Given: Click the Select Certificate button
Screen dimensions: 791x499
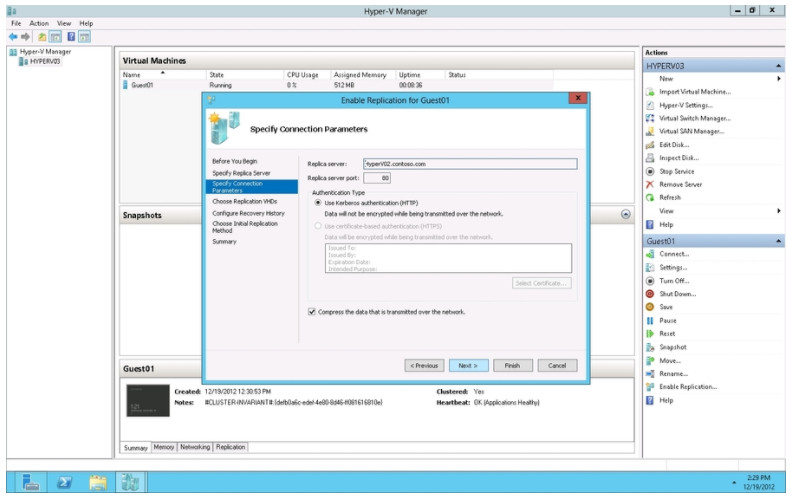Looking at the screenshot, I should point(541,283).
